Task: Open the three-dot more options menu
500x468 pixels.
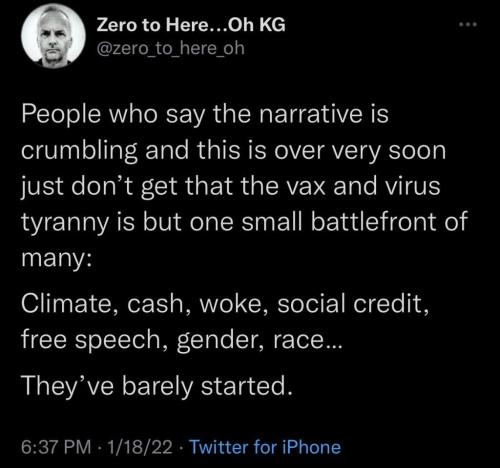Action: coord(468,24)
